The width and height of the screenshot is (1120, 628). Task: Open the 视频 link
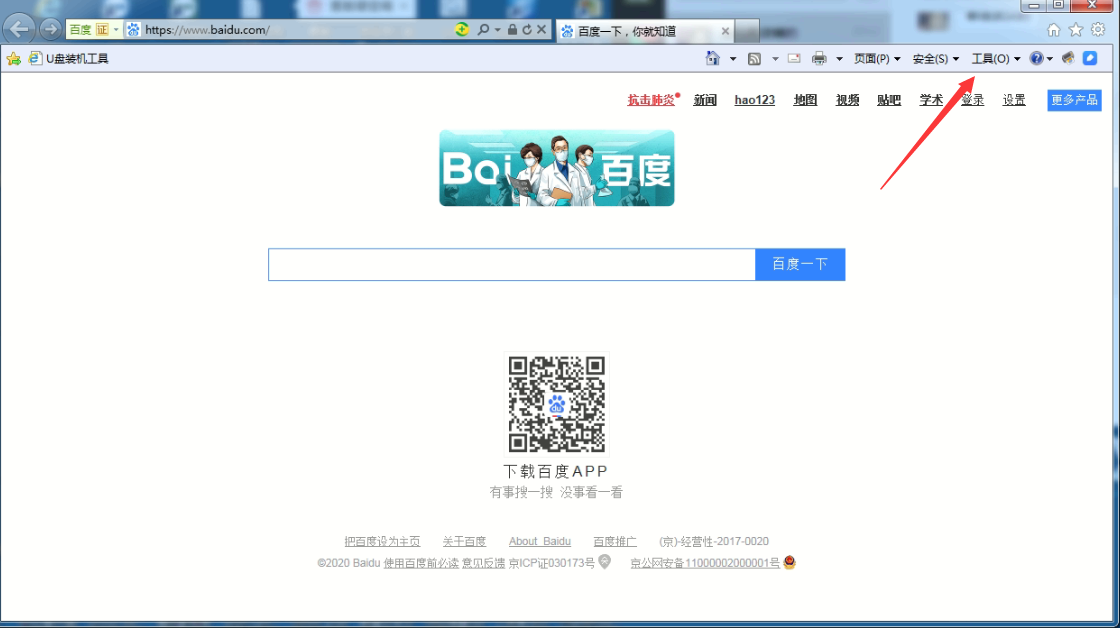point(848,100)
